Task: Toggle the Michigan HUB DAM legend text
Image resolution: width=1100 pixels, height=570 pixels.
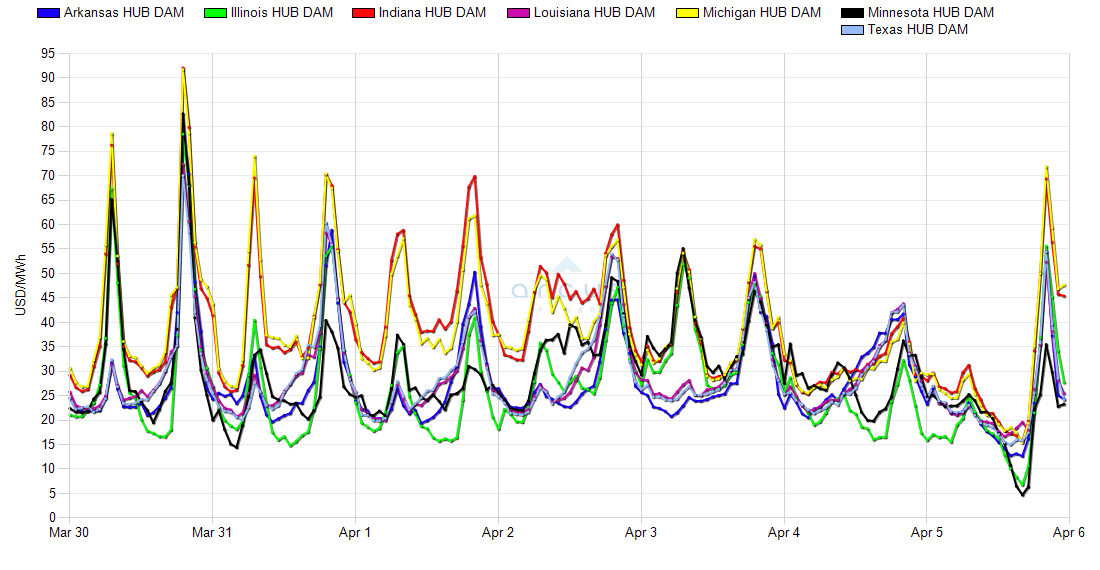Action: (761, 13)
